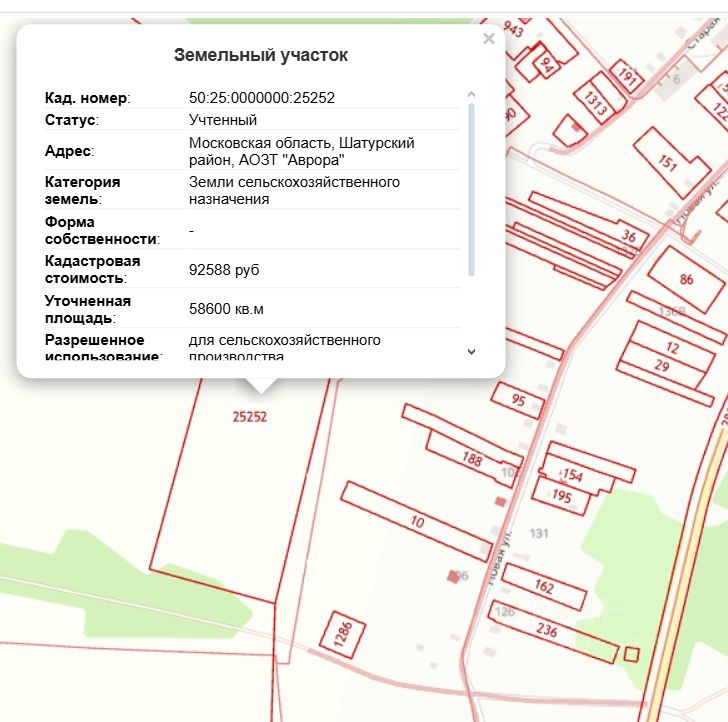Viewport: 728px width, 722px height.
Task: Choose parcel numbered 162
Action: [x=545, y=587]
